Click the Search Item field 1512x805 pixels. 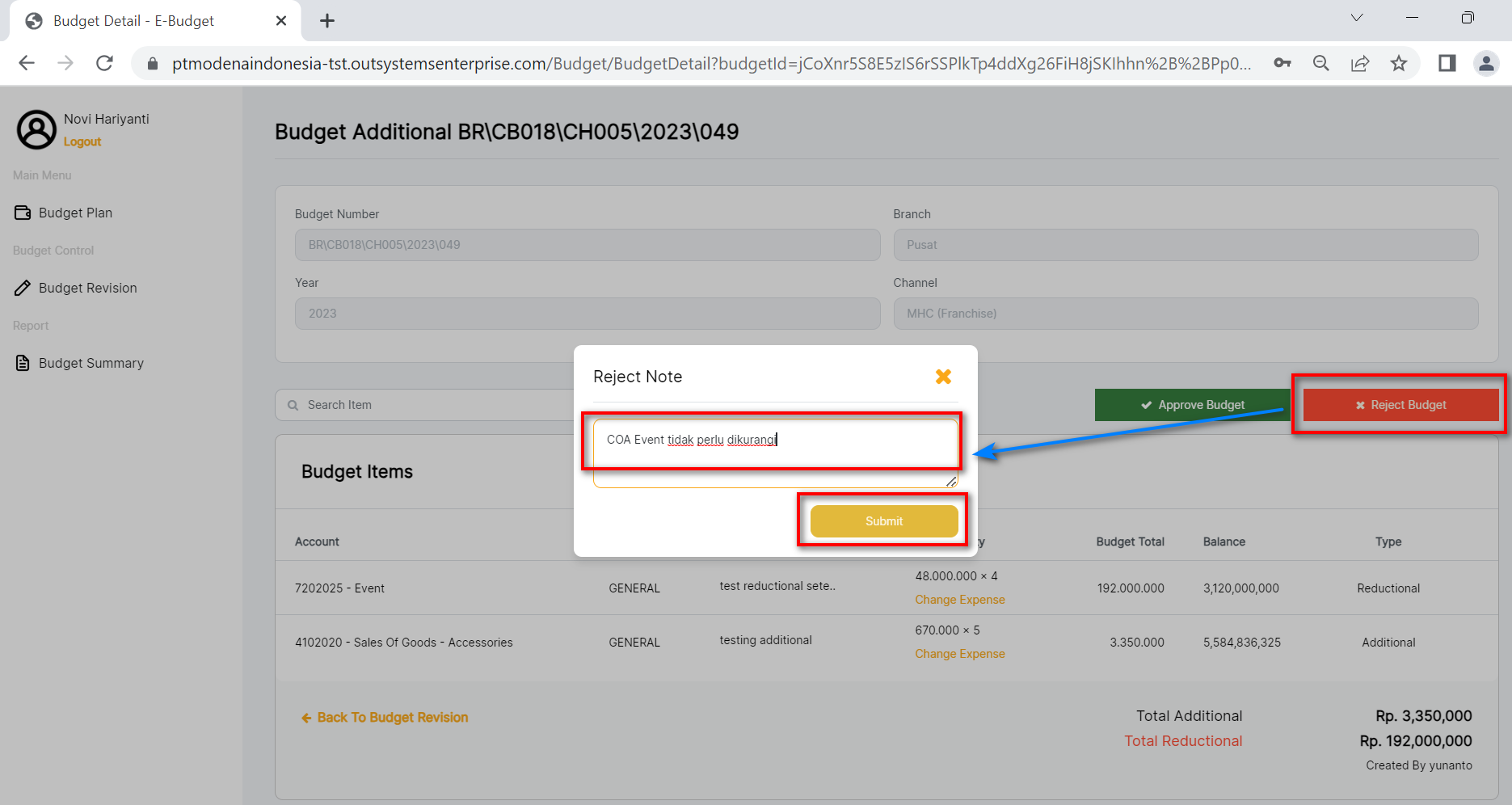tap(428, 405)
